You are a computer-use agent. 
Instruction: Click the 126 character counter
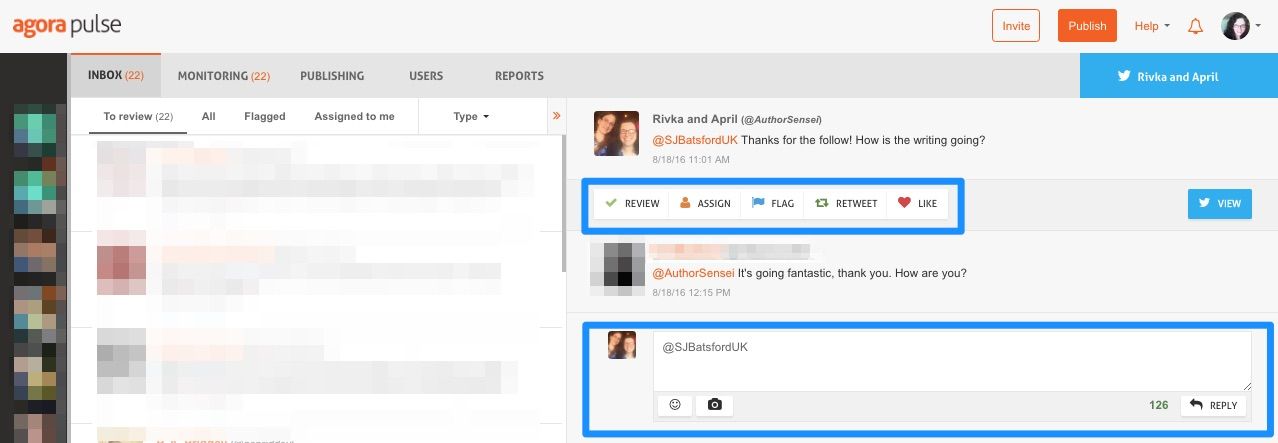[x=1159, y=405]
